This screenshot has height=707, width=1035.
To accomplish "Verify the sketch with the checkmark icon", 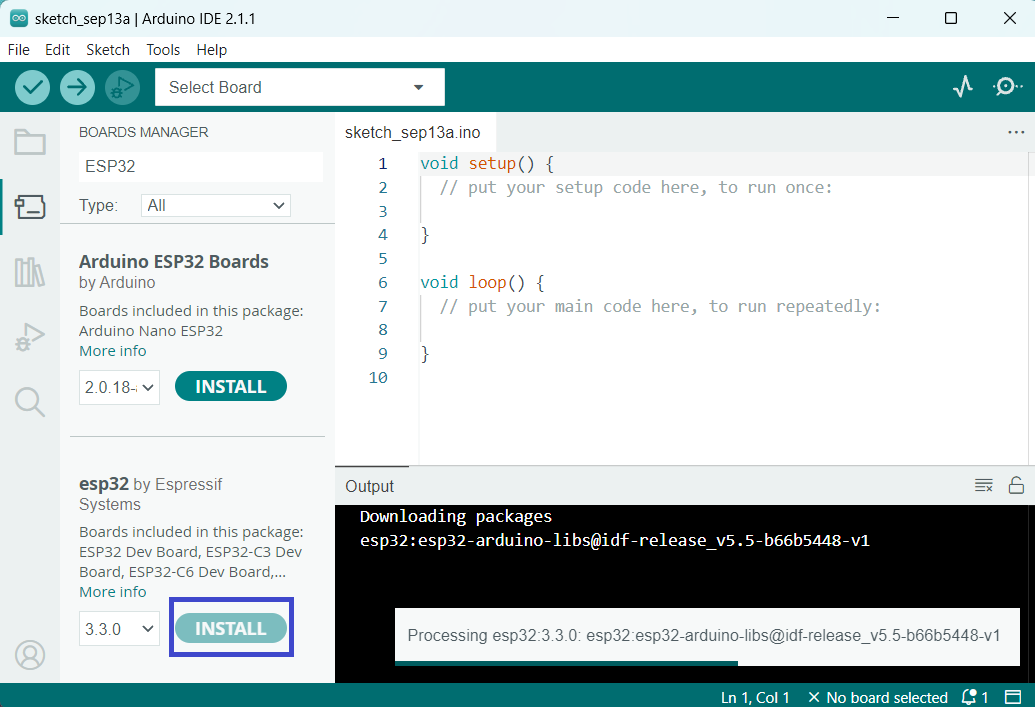I will (x=31, y=87).
